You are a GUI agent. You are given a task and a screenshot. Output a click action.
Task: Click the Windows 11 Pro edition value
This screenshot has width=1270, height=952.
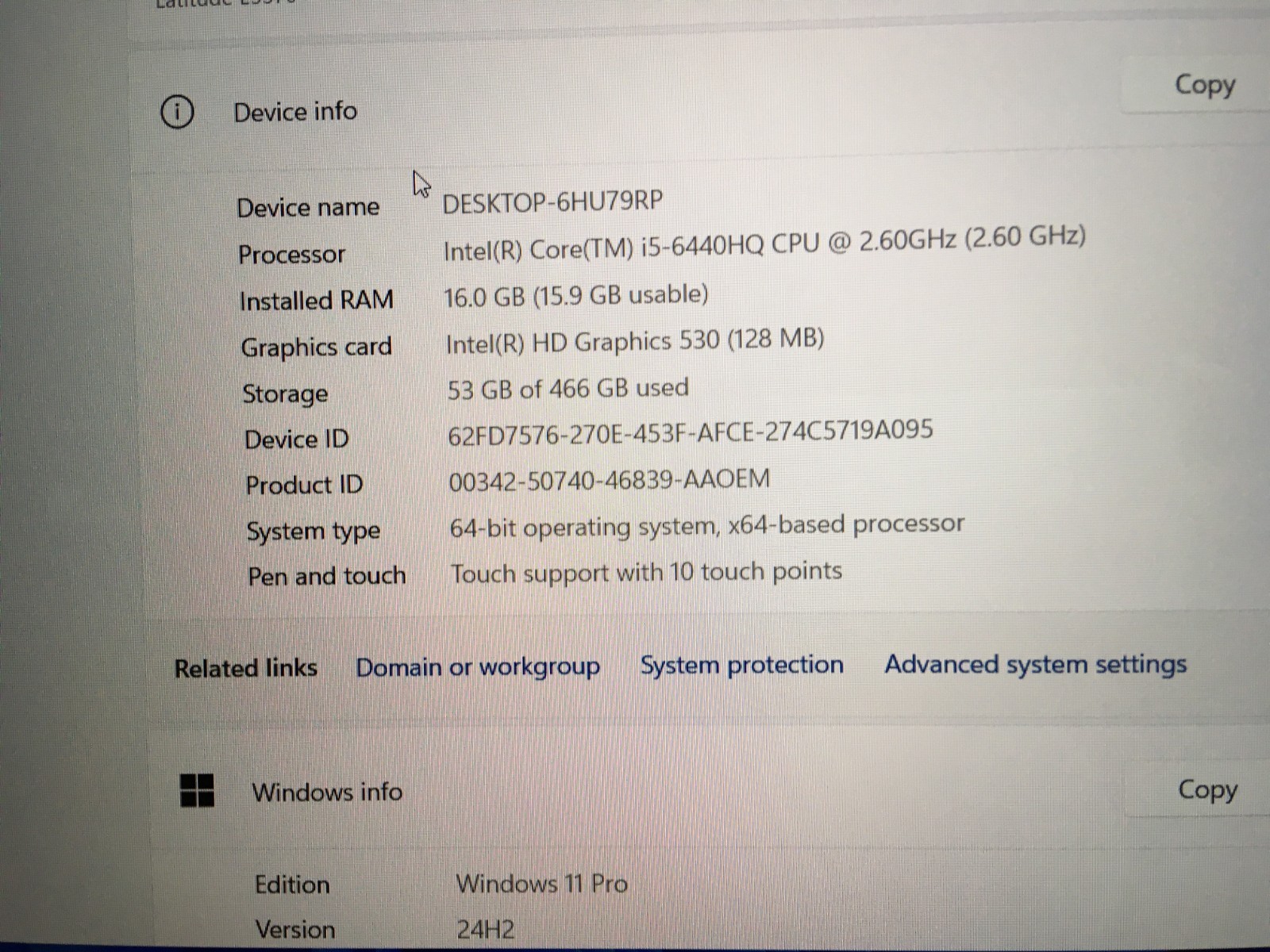[541, 883]
